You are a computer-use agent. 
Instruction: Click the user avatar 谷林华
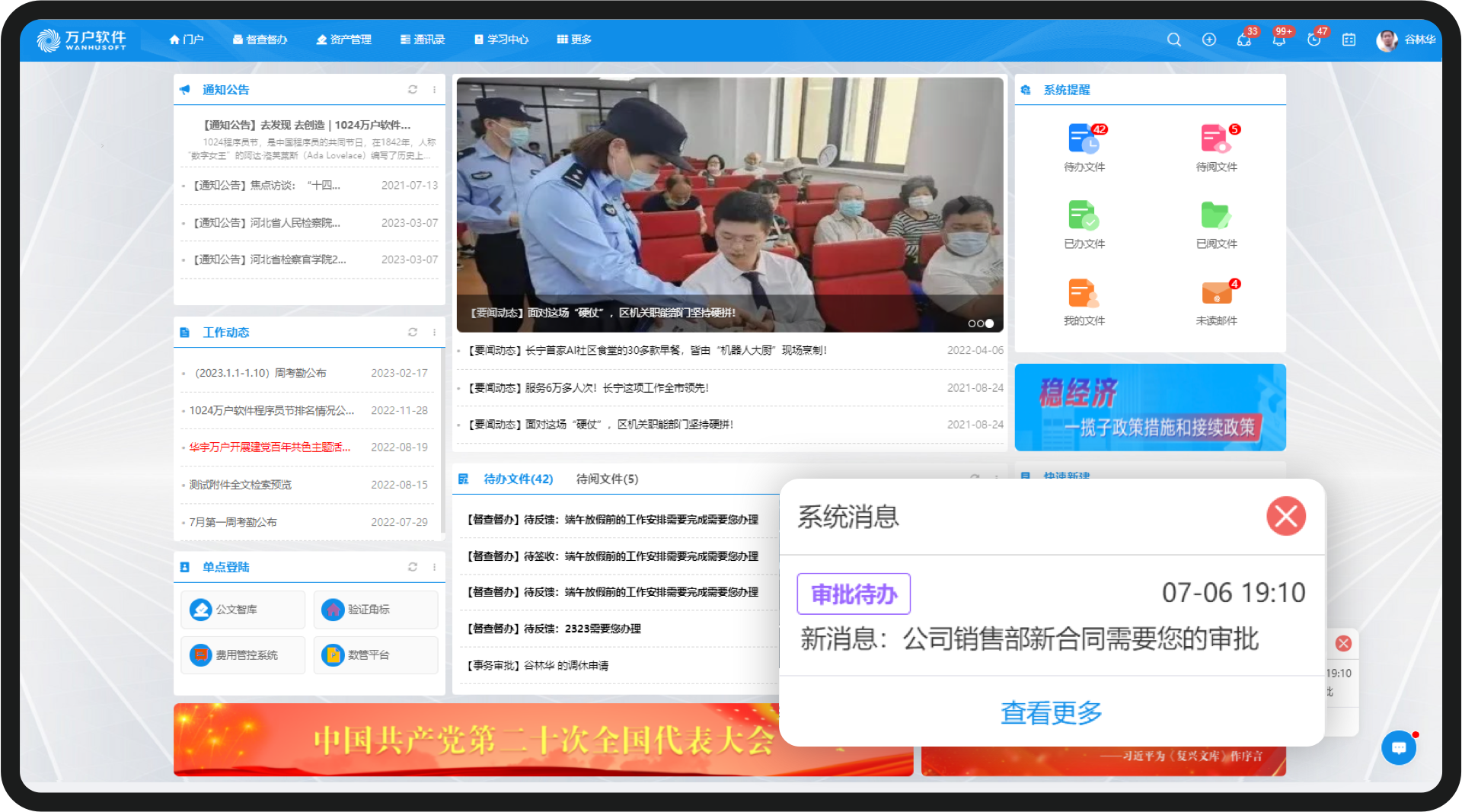coord(1387,40)
